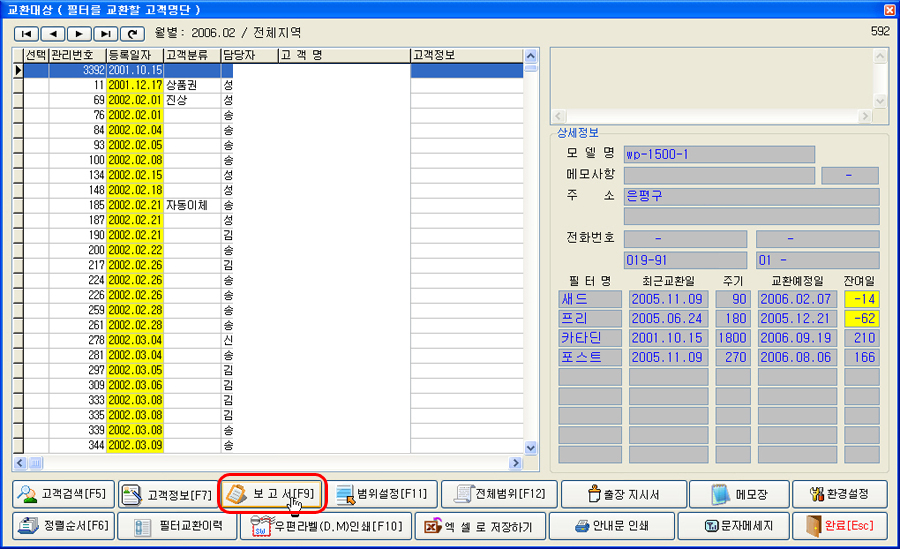Open 환경설정 settings button
This screenshot has height=549, width=900.
839,494
